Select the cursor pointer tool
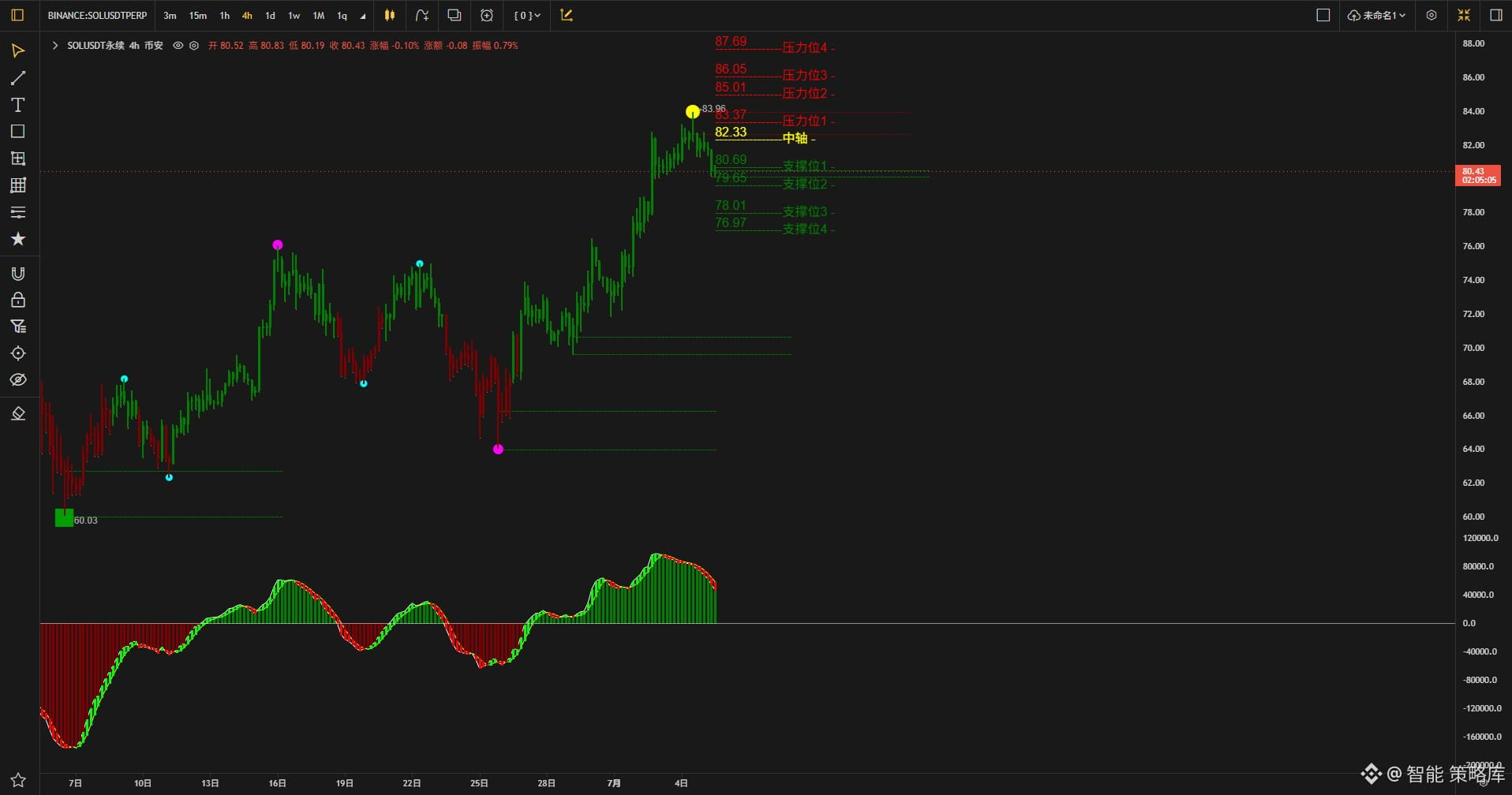Viewport: 1512px width, 795px height. (18, 51)
